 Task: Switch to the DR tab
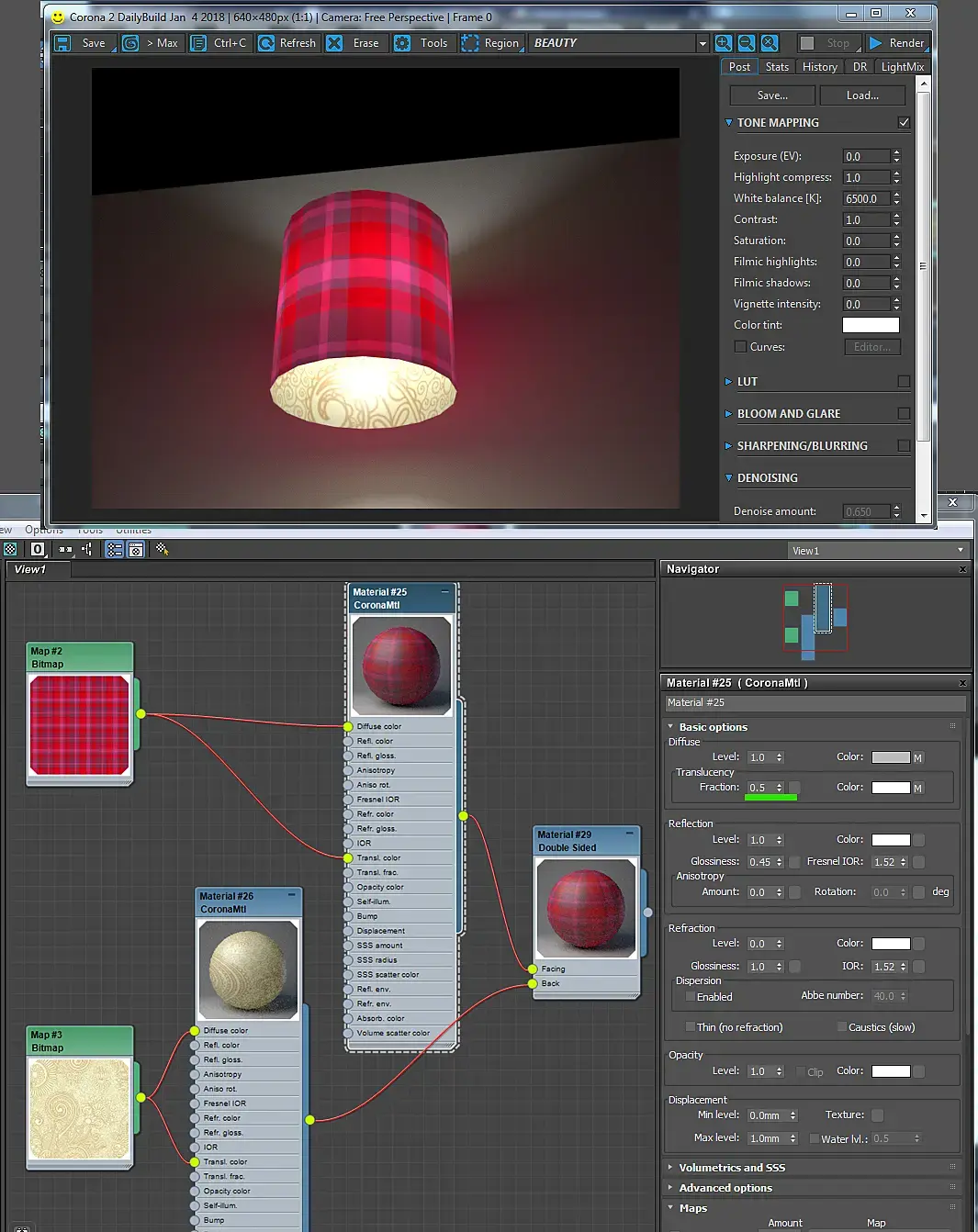pos(860,67)
